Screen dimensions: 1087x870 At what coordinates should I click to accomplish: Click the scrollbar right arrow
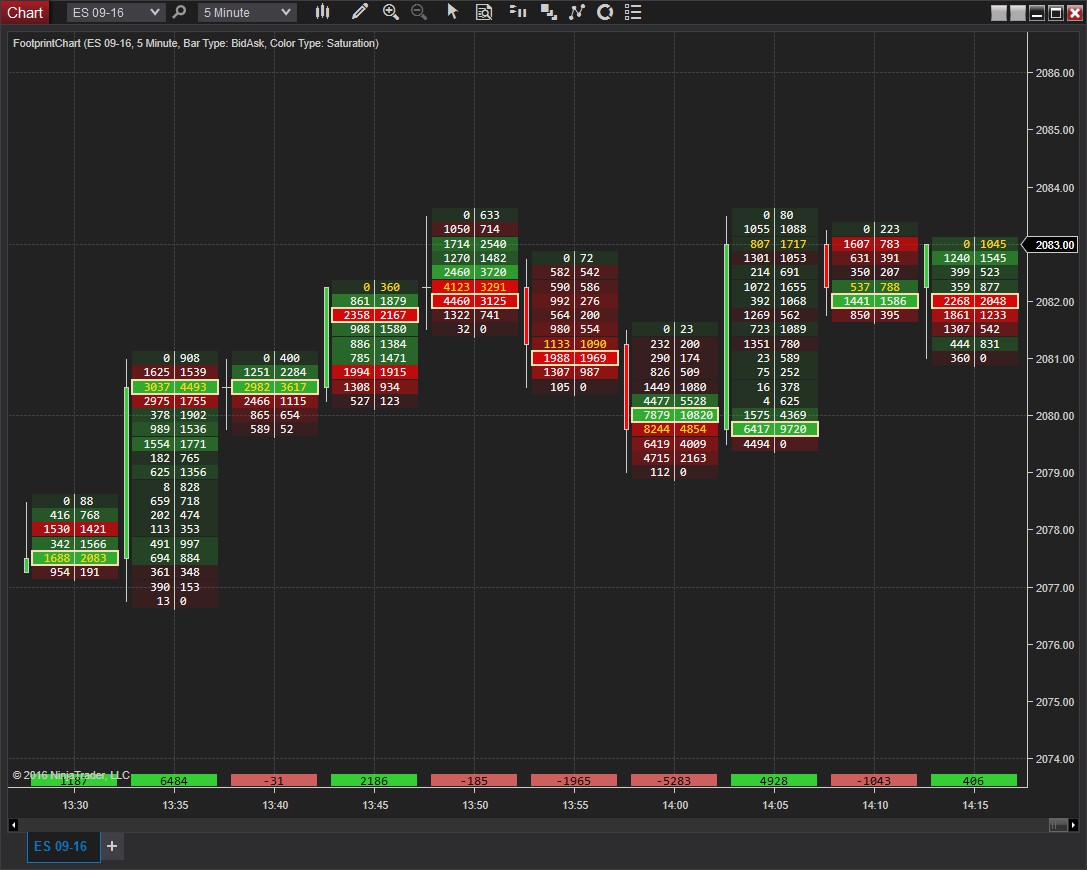[x=1073, y=825]
